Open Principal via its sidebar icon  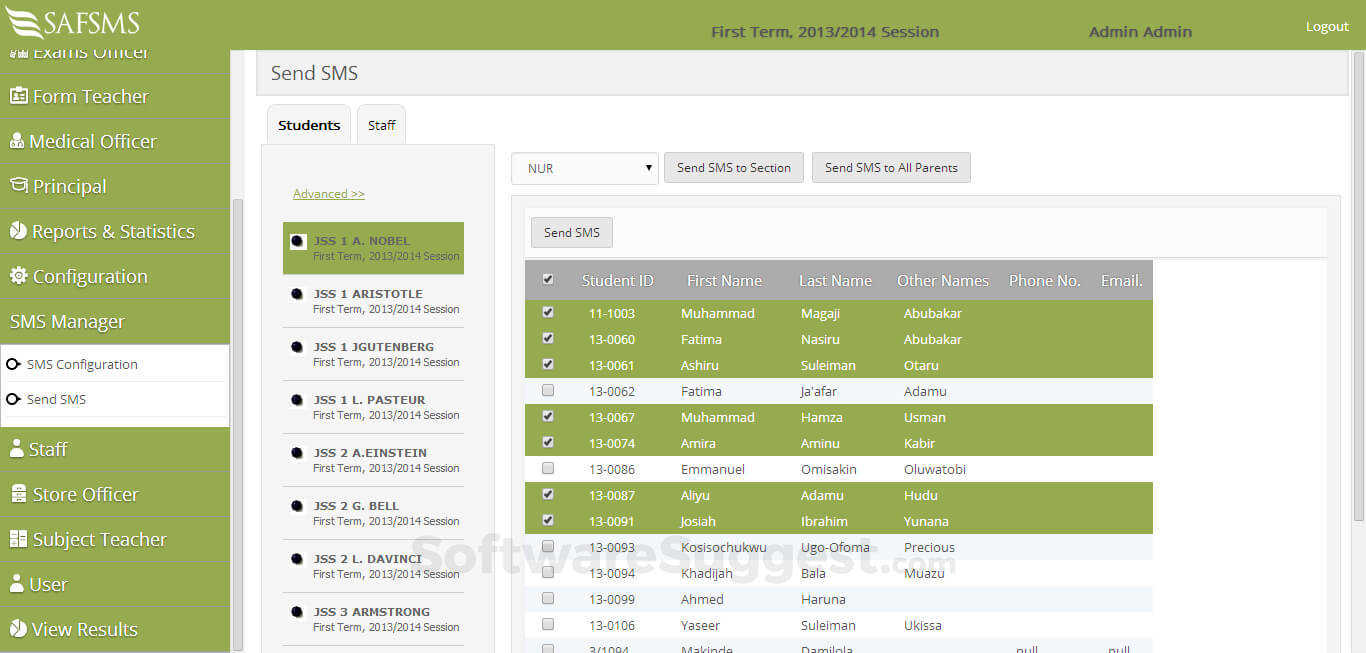[19, 186]
